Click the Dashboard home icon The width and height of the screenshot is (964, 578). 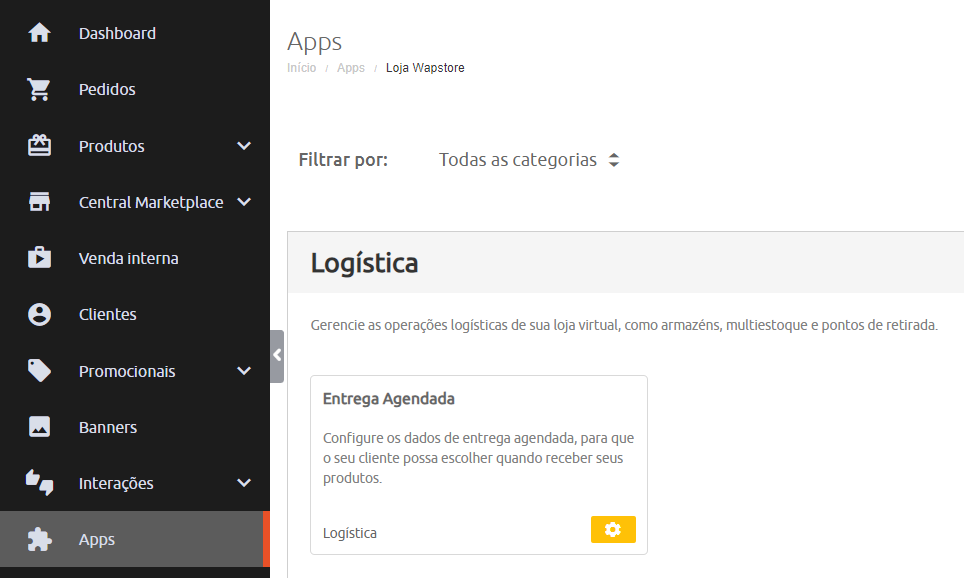39,33
